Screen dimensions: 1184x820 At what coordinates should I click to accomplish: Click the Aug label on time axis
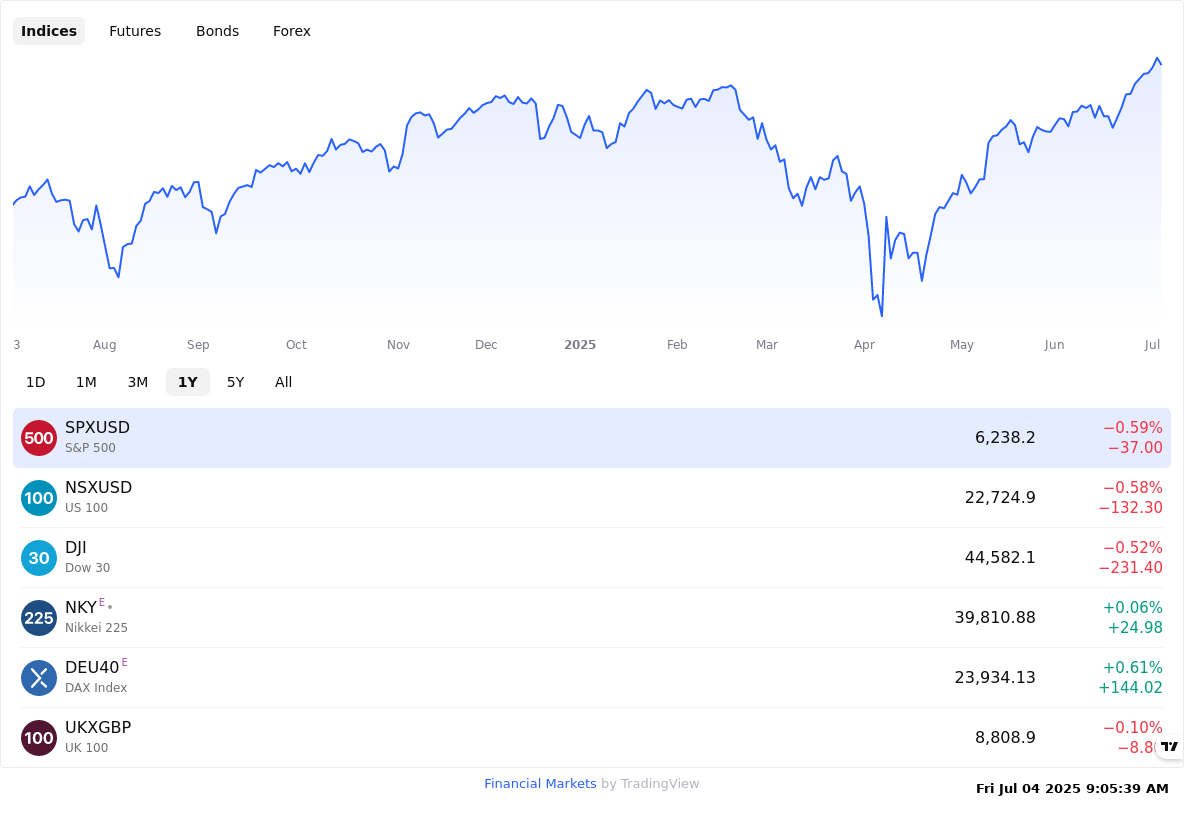[x=104, y=345]
